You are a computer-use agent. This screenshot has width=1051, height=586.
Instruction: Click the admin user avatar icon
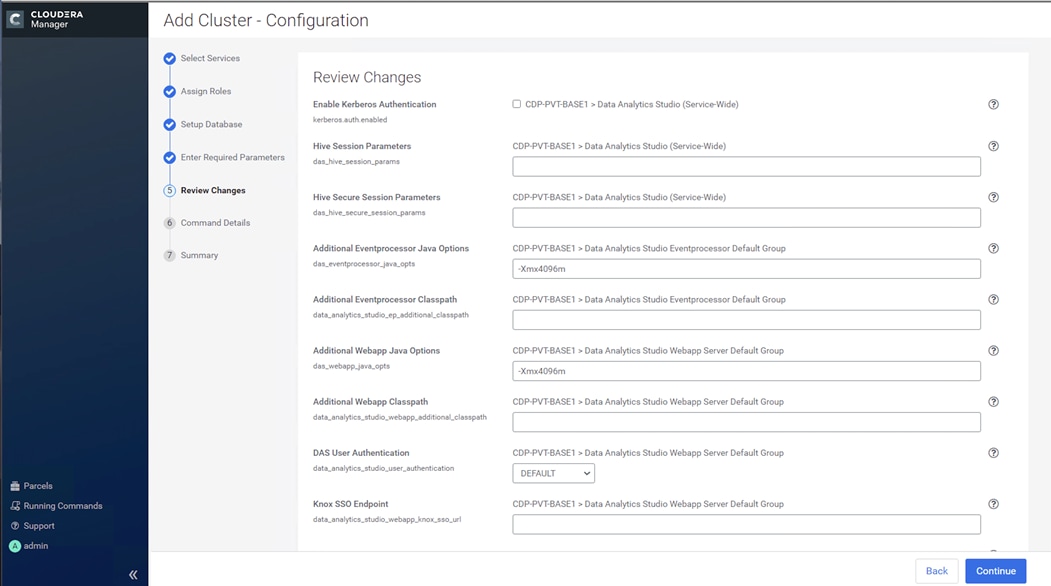pyautogui.click(x=15, y=546)
